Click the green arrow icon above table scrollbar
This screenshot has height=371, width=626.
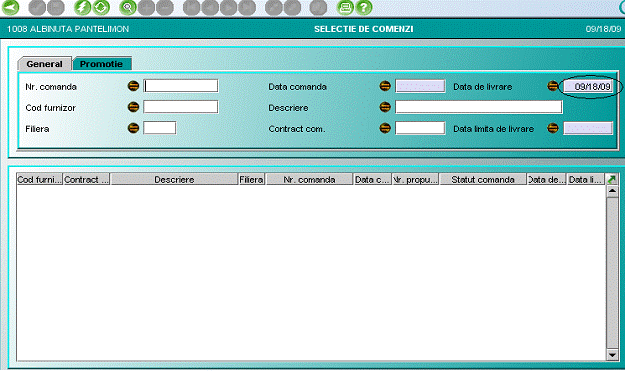tap(611, 180)
